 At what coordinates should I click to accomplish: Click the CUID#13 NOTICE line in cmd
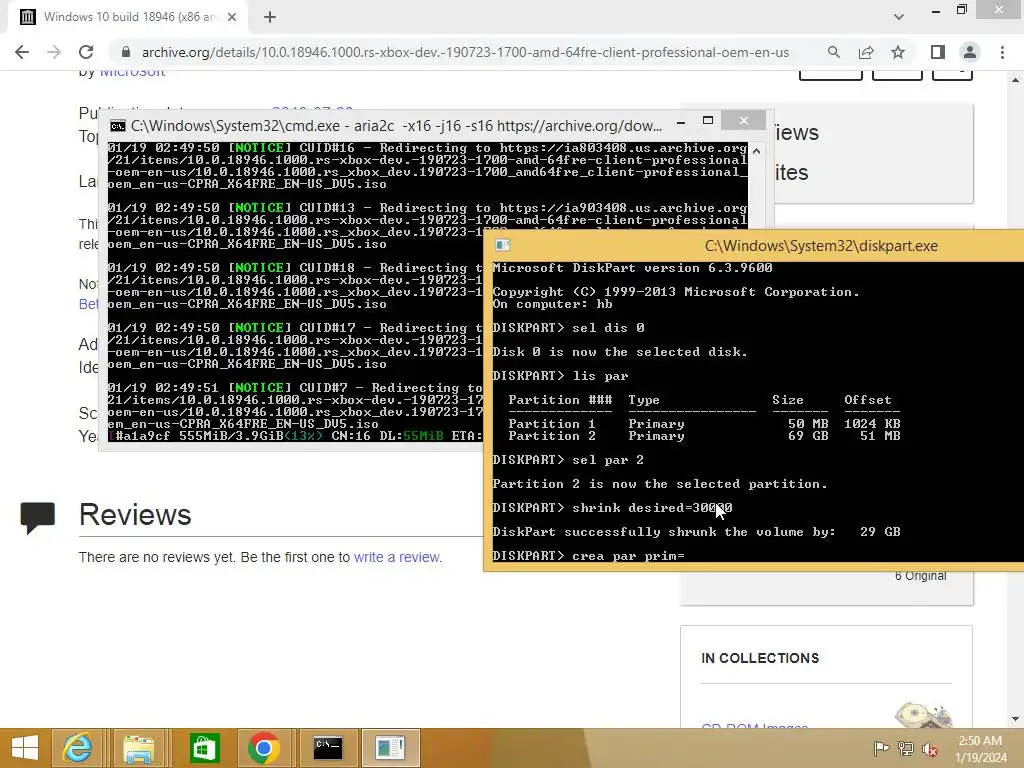click(x=427, y=208)
